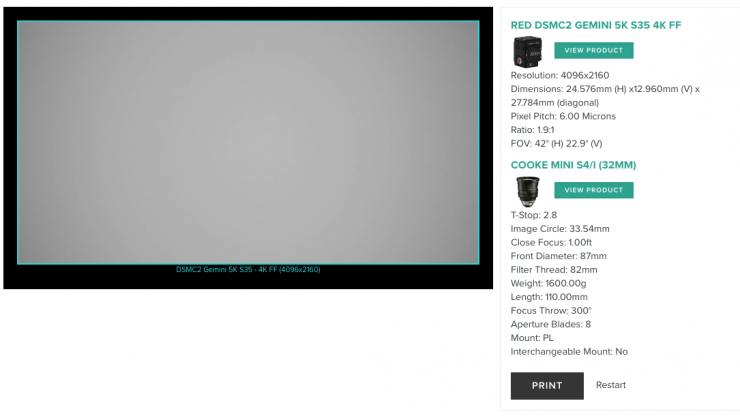Click the gray sensor coverage preview image
The width and height of the screenshot is (740, 416).
[249, 142]
